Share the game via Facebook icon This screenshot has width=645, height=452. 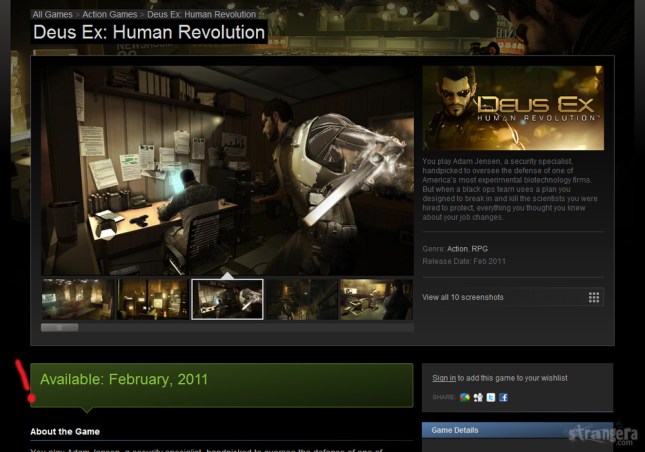coord(503,397)
